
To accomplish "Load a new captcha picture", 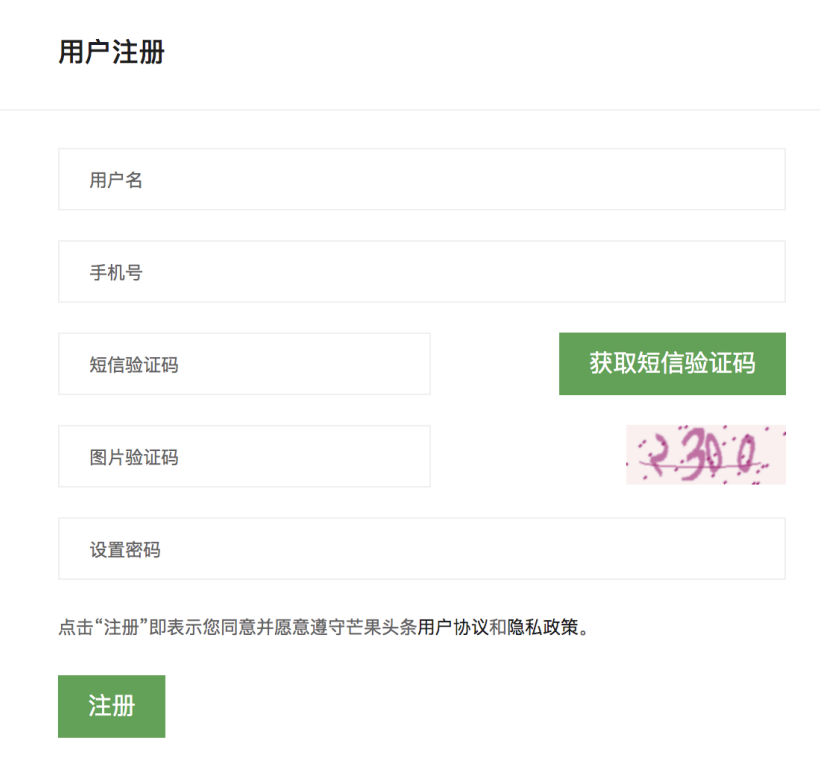I will pyautogui.click(x=705, y=455).
